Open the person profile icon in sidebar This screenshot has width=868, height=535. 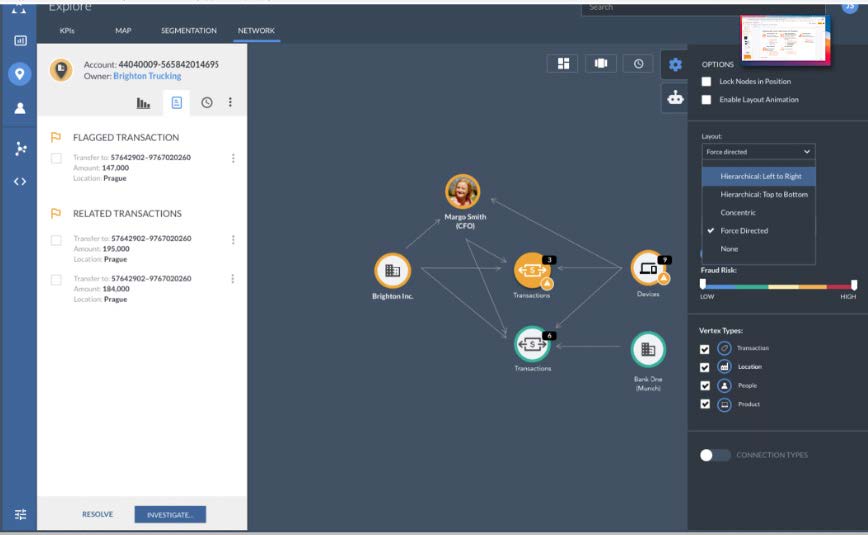point(20,108)
